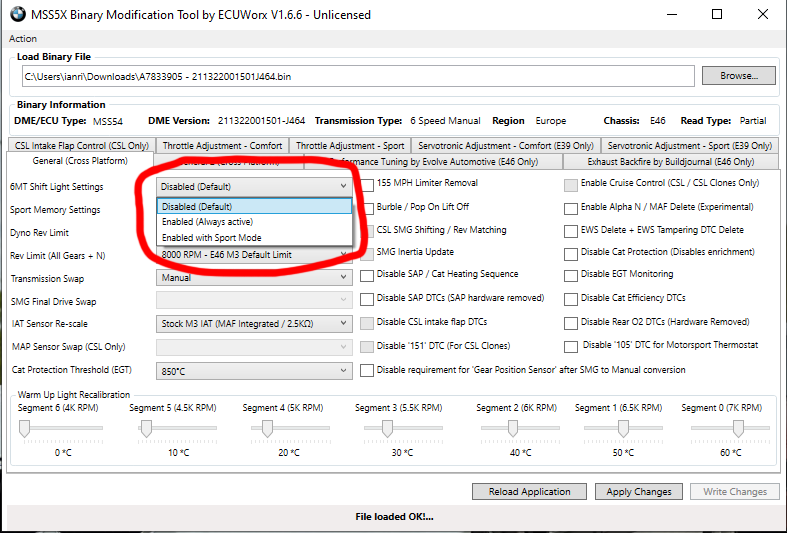Choose Enabled (Always active) option
Image resolution: width=787 pixels, height=533 pixels.
[208, 222]
